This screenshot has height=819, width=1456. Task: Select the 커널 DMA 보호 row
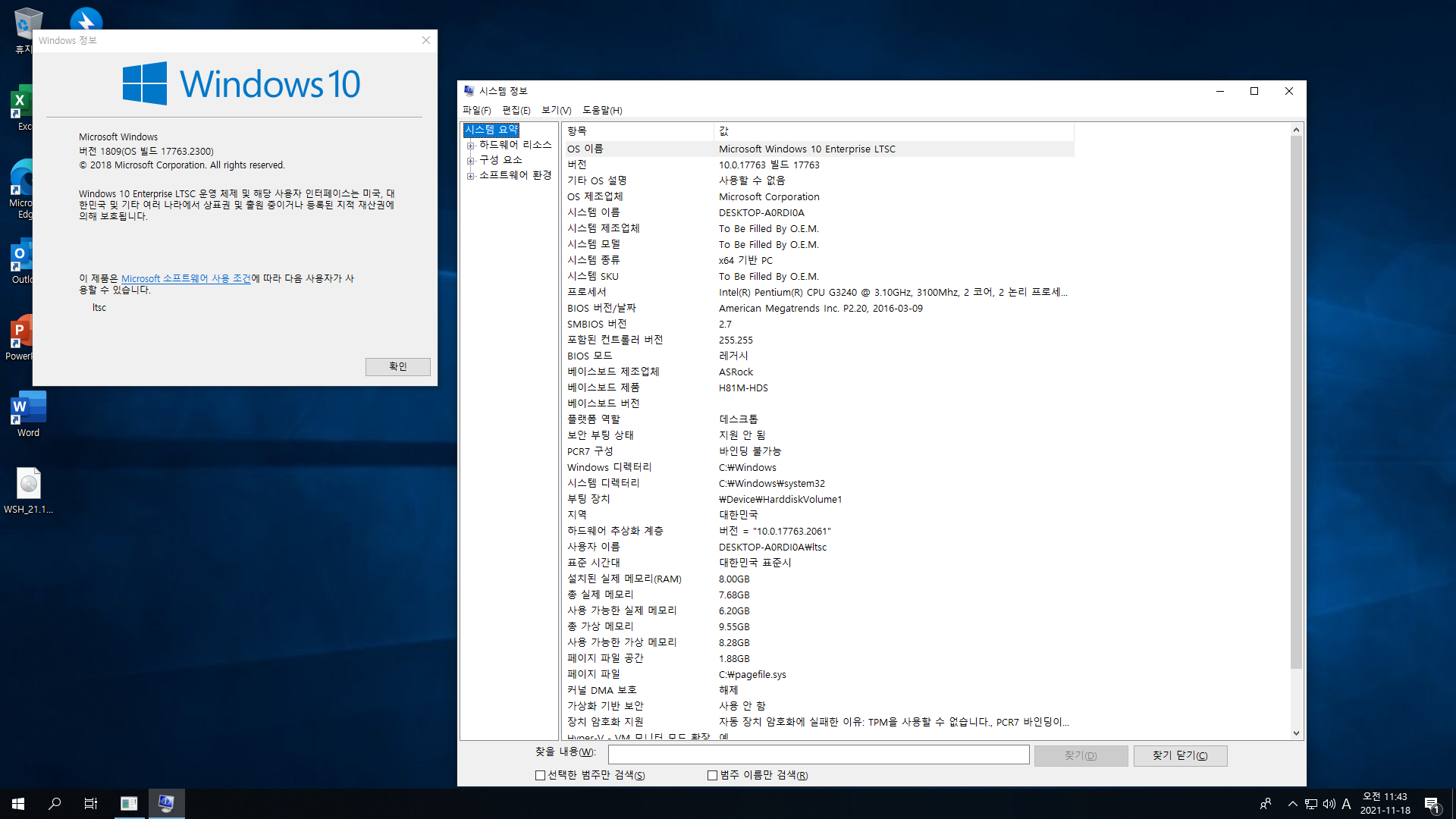point(818,691)
